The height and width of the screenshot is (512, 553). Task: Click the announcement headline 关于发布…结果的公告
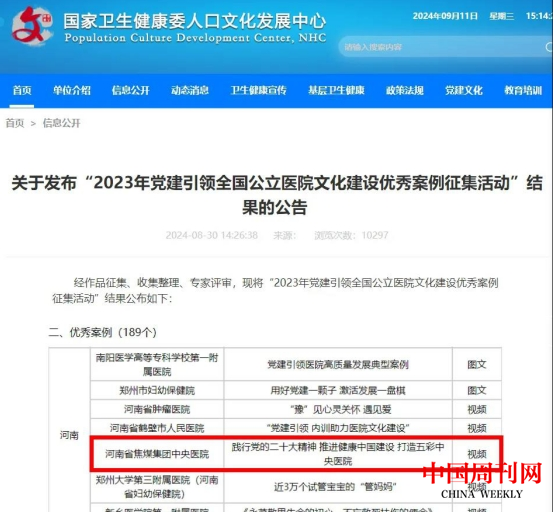pyautogui.click(x=277, y=195)
